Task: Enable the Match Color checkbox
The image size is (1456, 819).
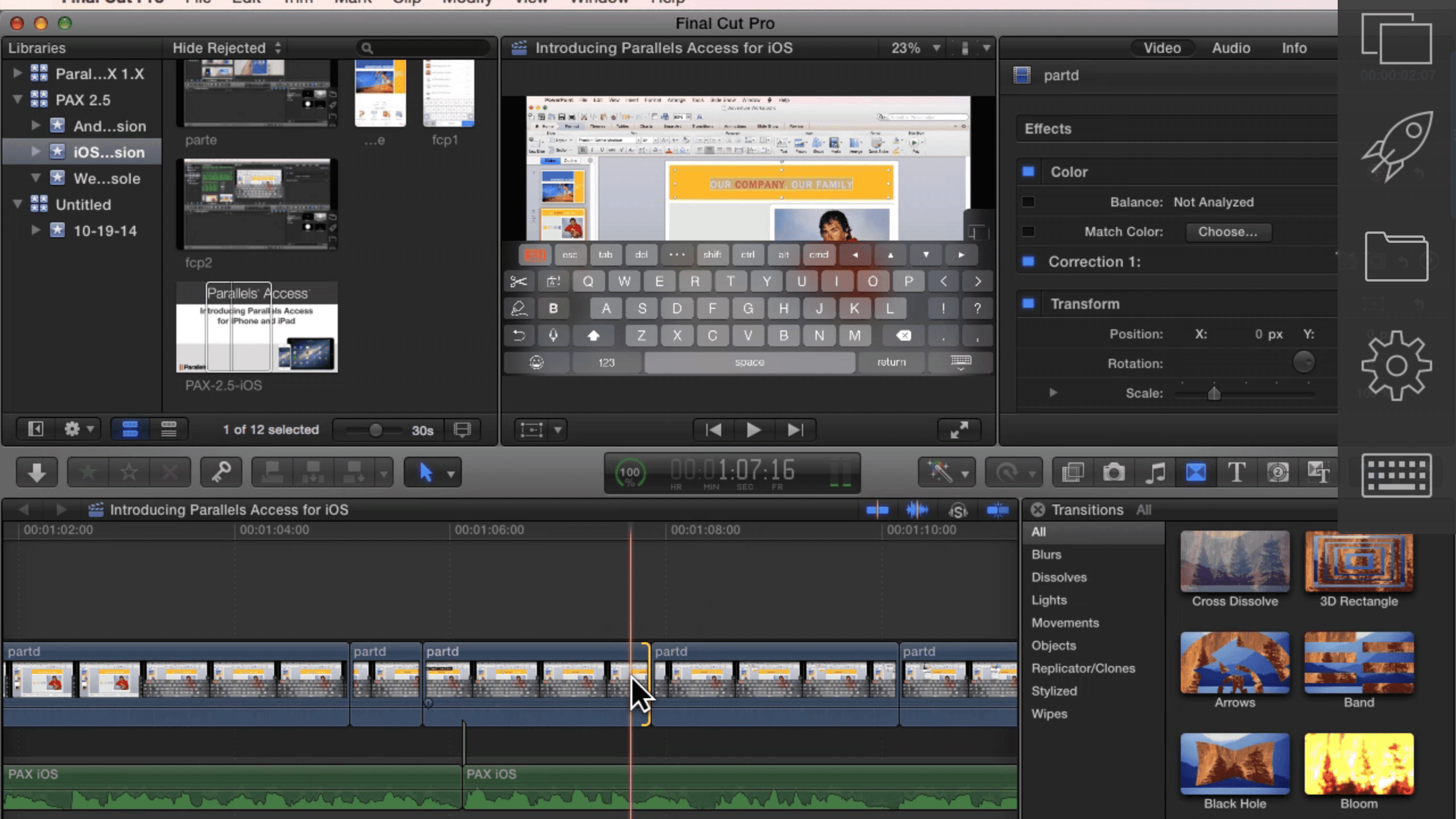Action: (x=1028, y=231)
